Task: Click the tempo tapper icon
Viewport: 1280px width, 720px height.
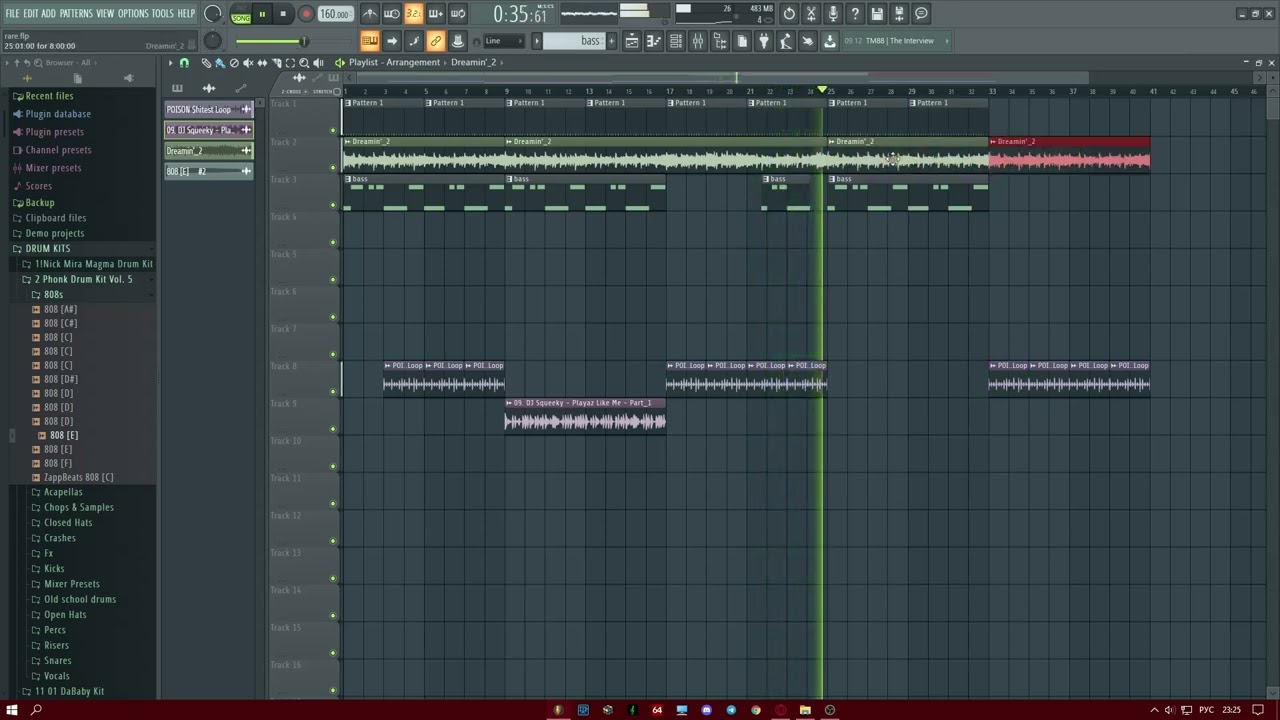Action: click(x=786, y=41)
